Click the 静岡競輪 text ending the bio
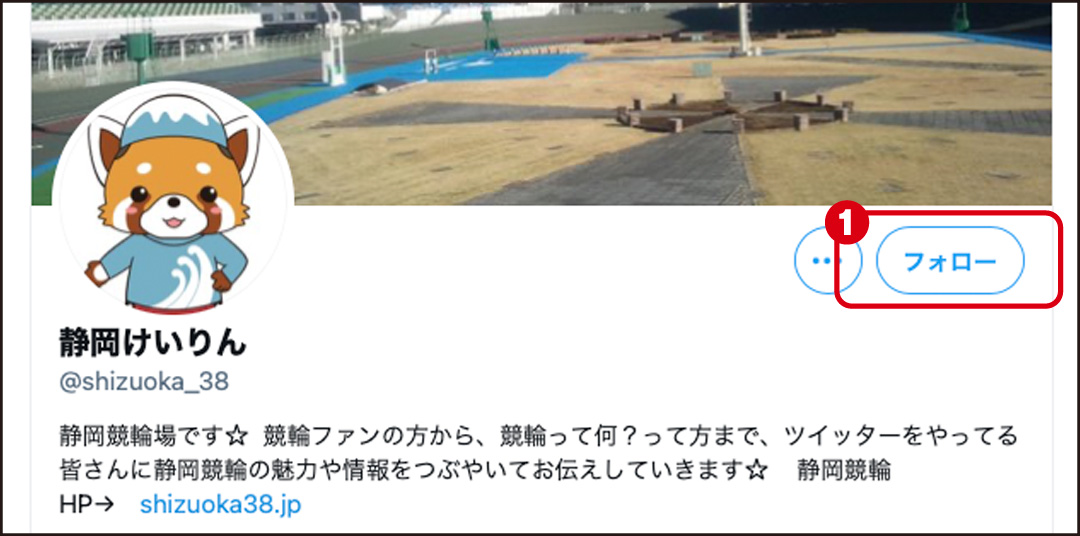 (845, 471)
